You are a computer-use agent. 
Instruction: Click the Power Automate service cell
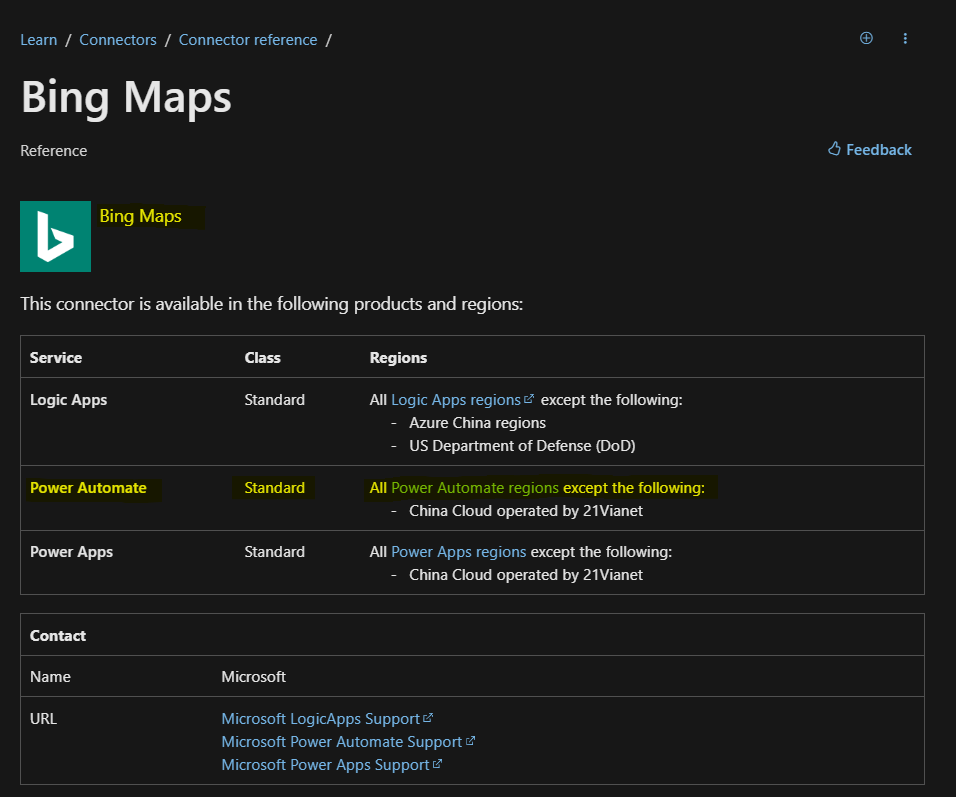click(x=88, y=488)
